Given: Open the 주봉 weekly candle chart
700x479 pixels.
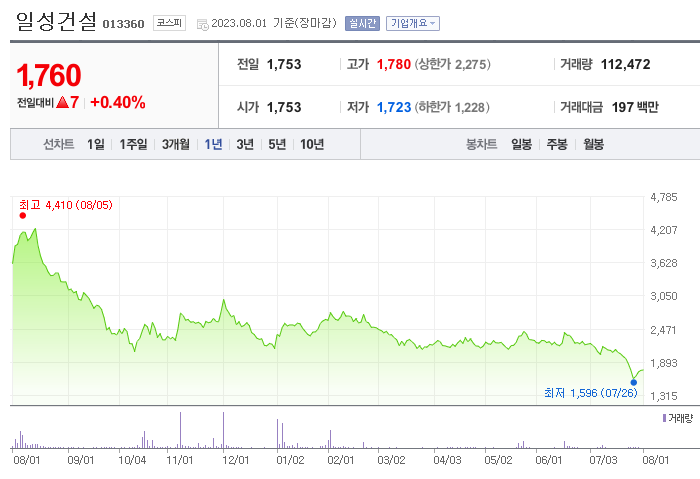Looking at the screenshot, I should [557, 144].
